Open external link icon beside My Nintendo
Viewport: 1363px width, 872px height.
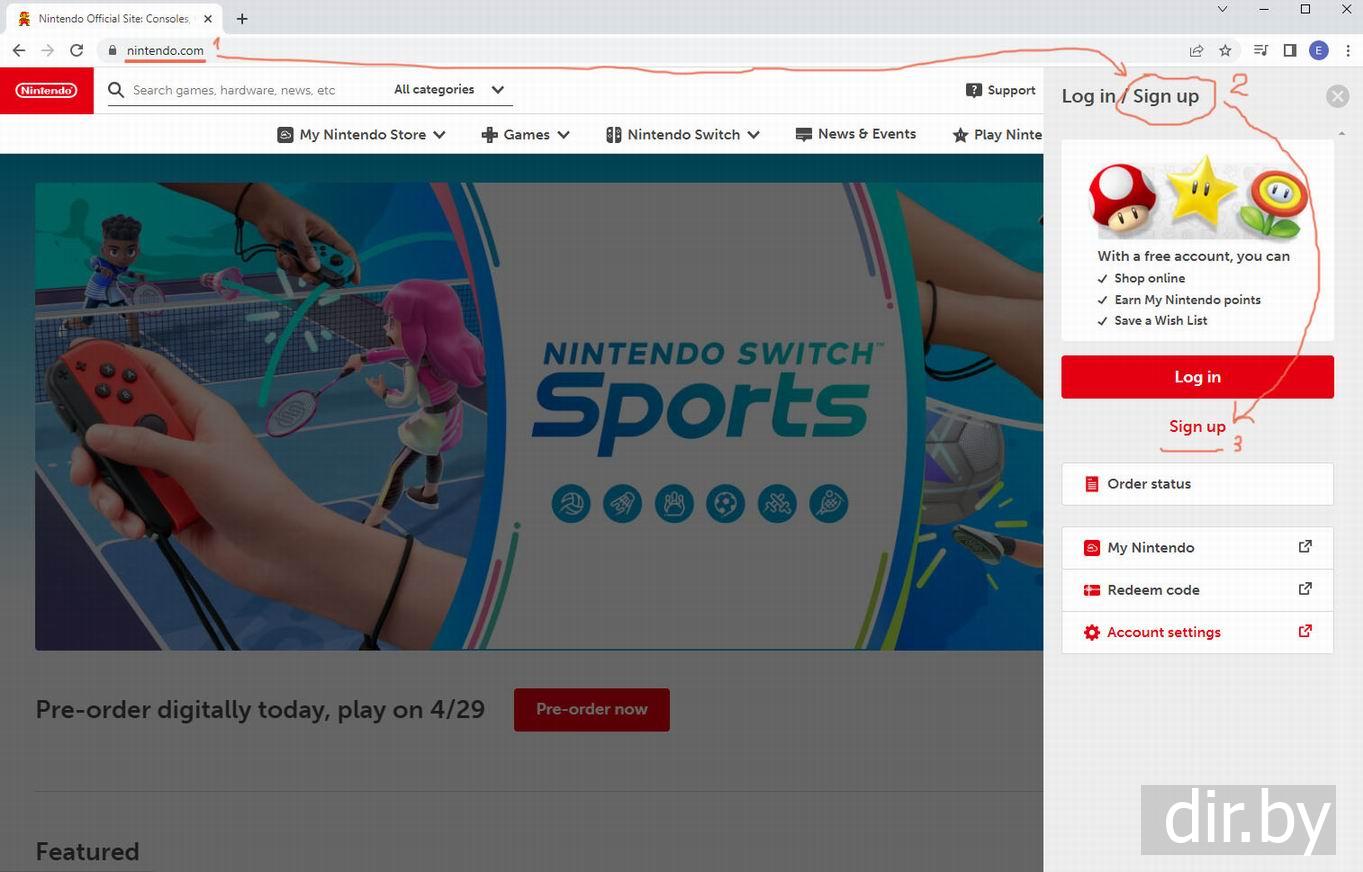coord(1305,546)
